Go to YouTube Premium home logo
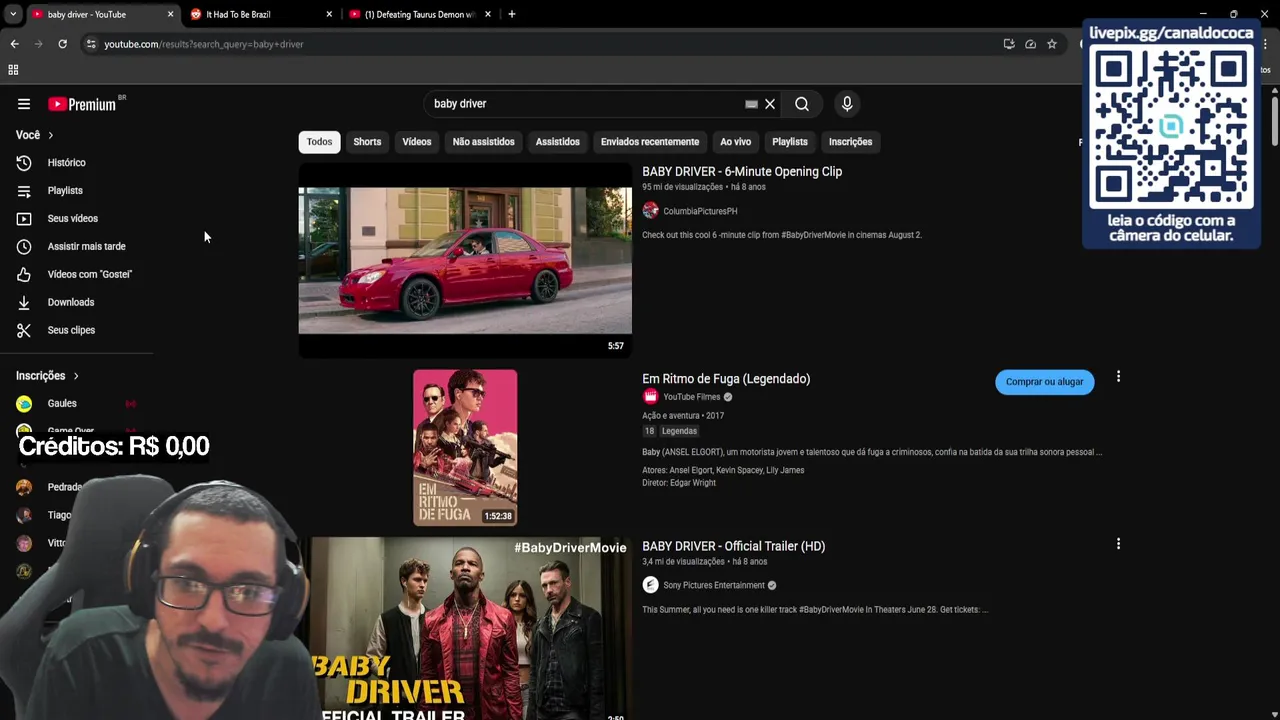 tap(82, 104)
